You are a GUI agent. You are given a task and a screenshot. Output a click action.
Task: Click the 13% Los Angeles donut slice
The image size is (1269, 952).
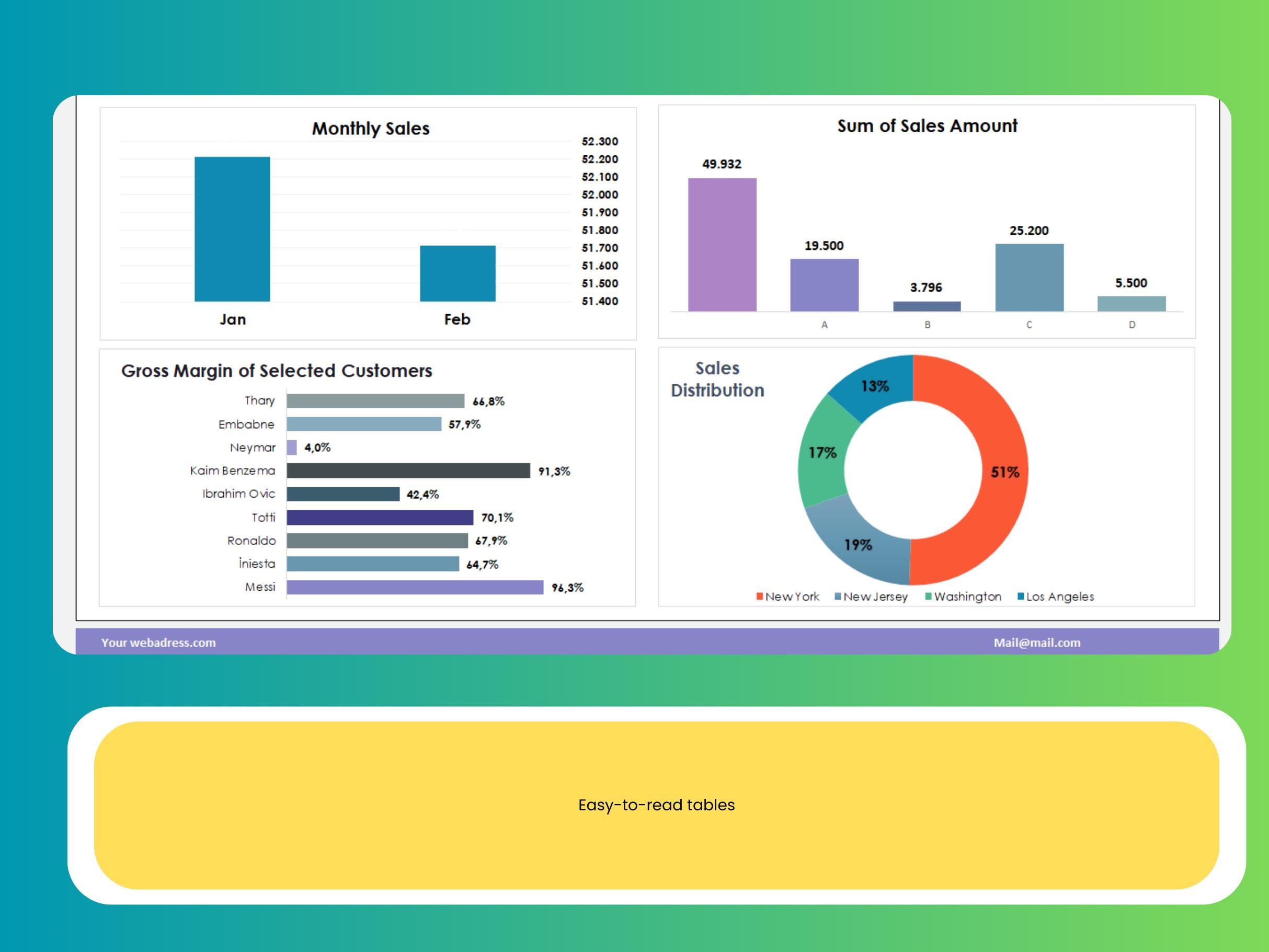875,385
